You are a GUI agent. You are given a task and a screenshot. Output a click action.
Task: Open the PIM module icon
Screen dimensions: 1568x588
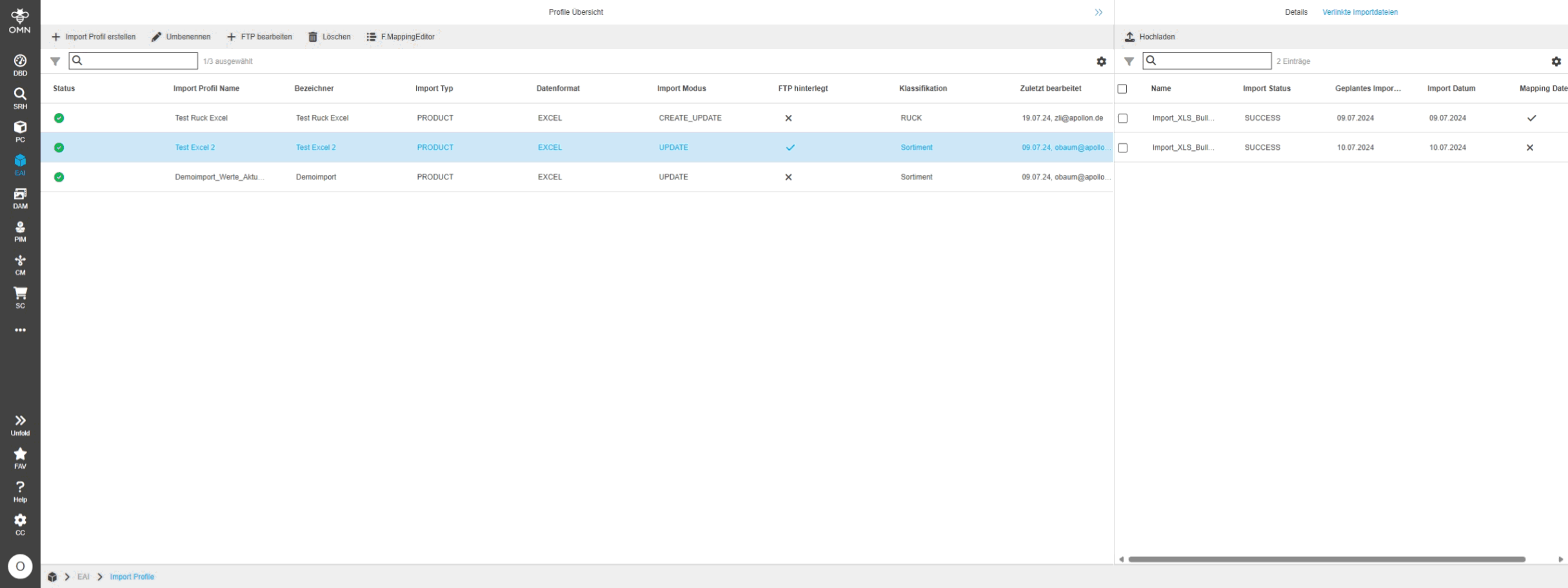tap(20, 231)
